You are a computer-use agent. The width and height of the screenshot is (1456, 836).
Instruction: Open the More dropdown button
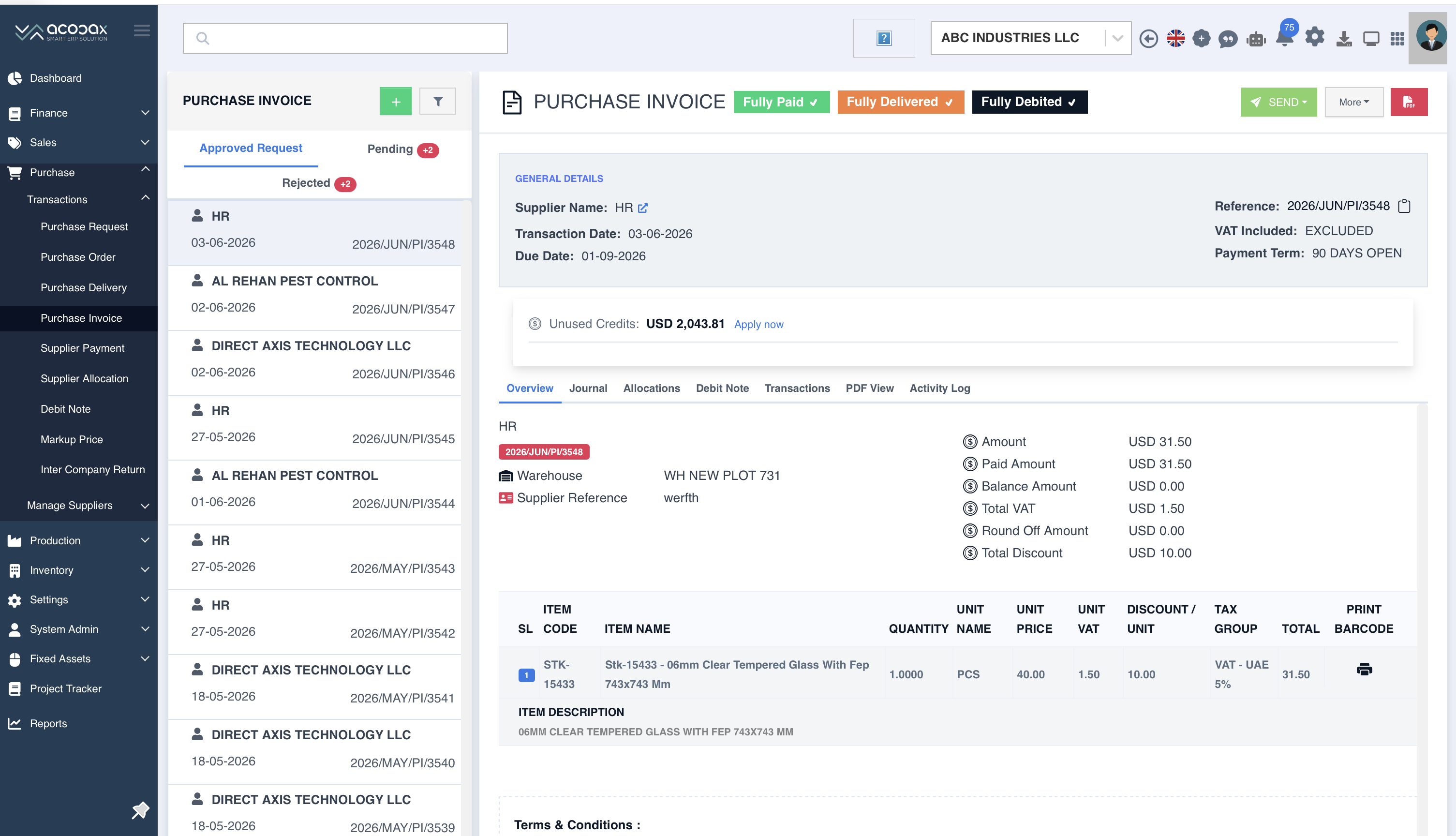tap(1353, 102)
